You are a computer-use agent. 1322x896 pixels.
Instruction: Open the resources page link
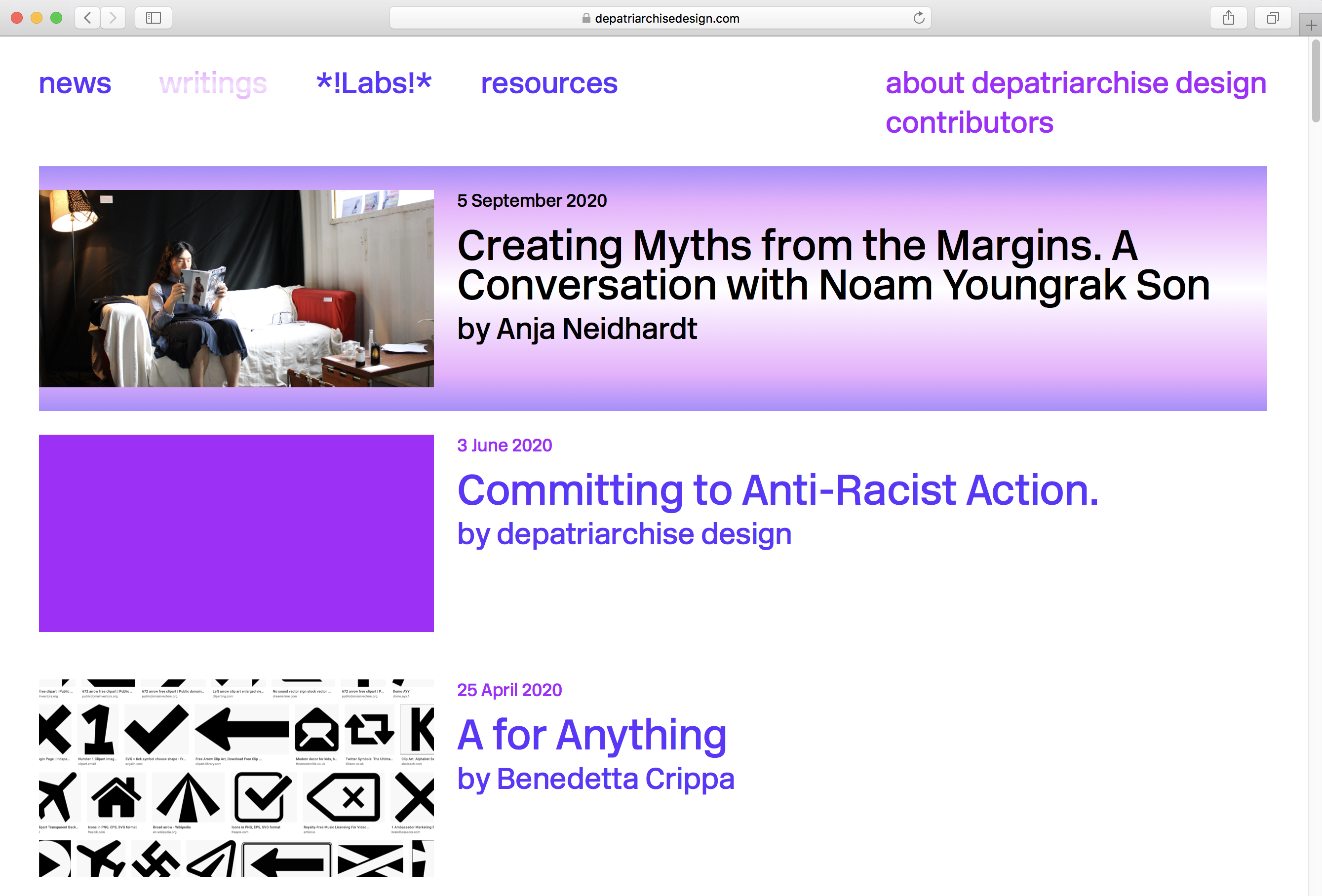(x=548, y=83)
